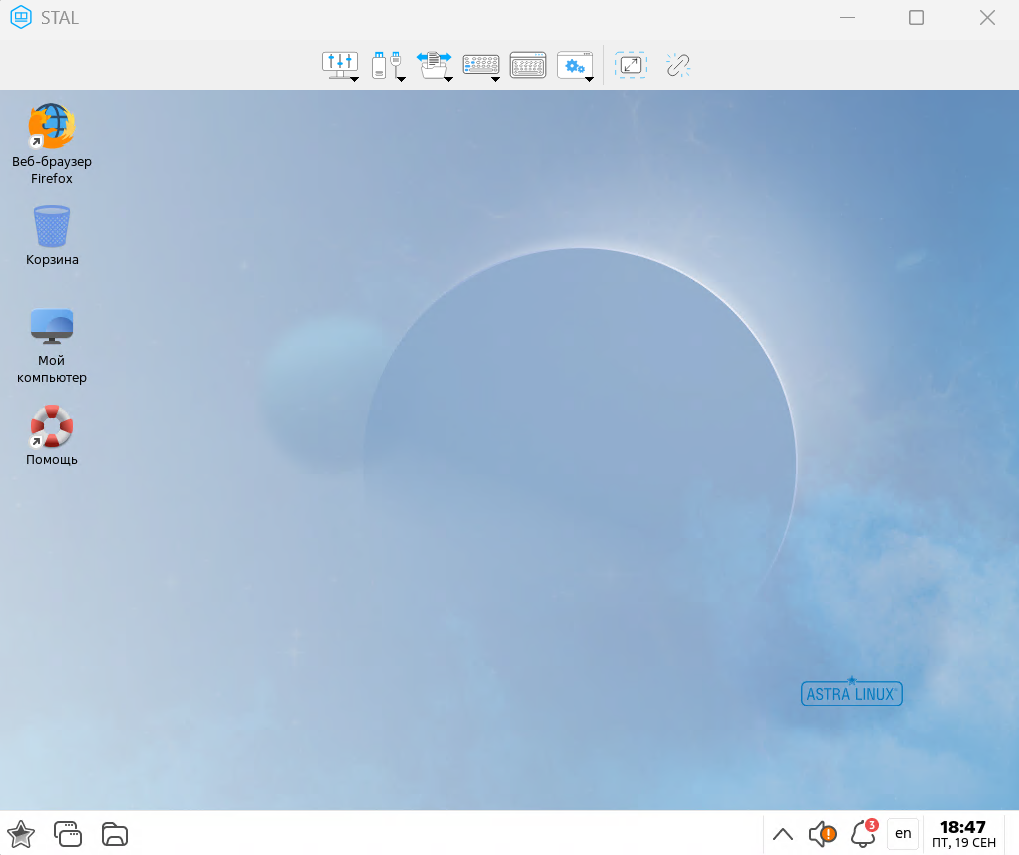The height and width of the screenshot is (855, 1019).
Task: Open the file manager taskbar icon
Action: tap(115, 834)
